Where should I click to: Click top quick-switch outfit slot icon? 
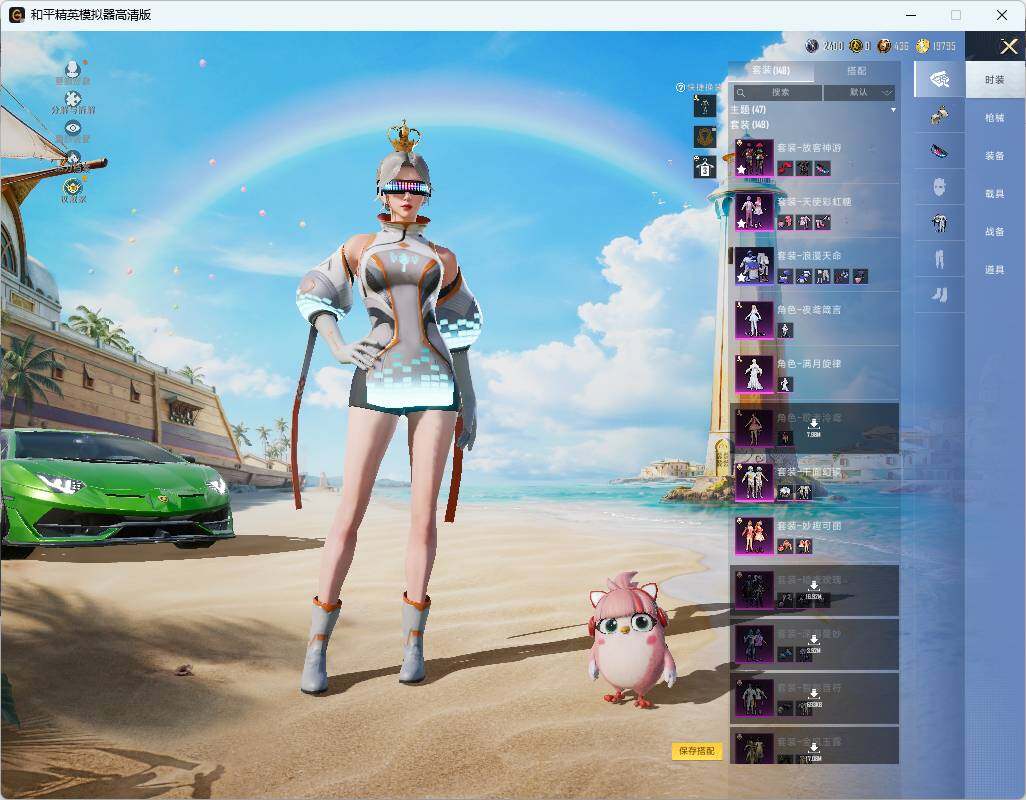pyautogui.click(x=705, y=106)
